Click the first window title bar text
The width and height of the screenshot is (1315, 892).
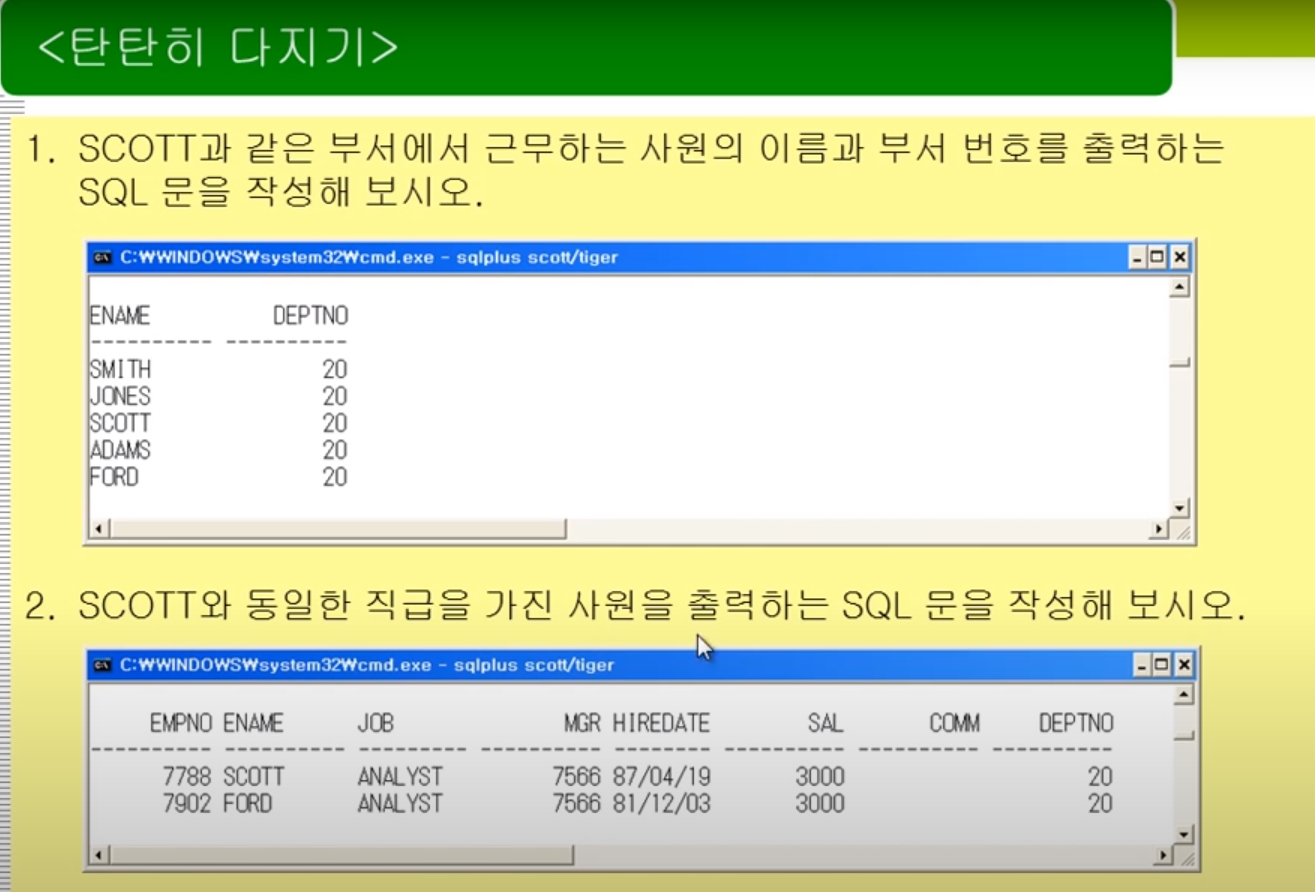pyautogui.click(x=369, y=257)
